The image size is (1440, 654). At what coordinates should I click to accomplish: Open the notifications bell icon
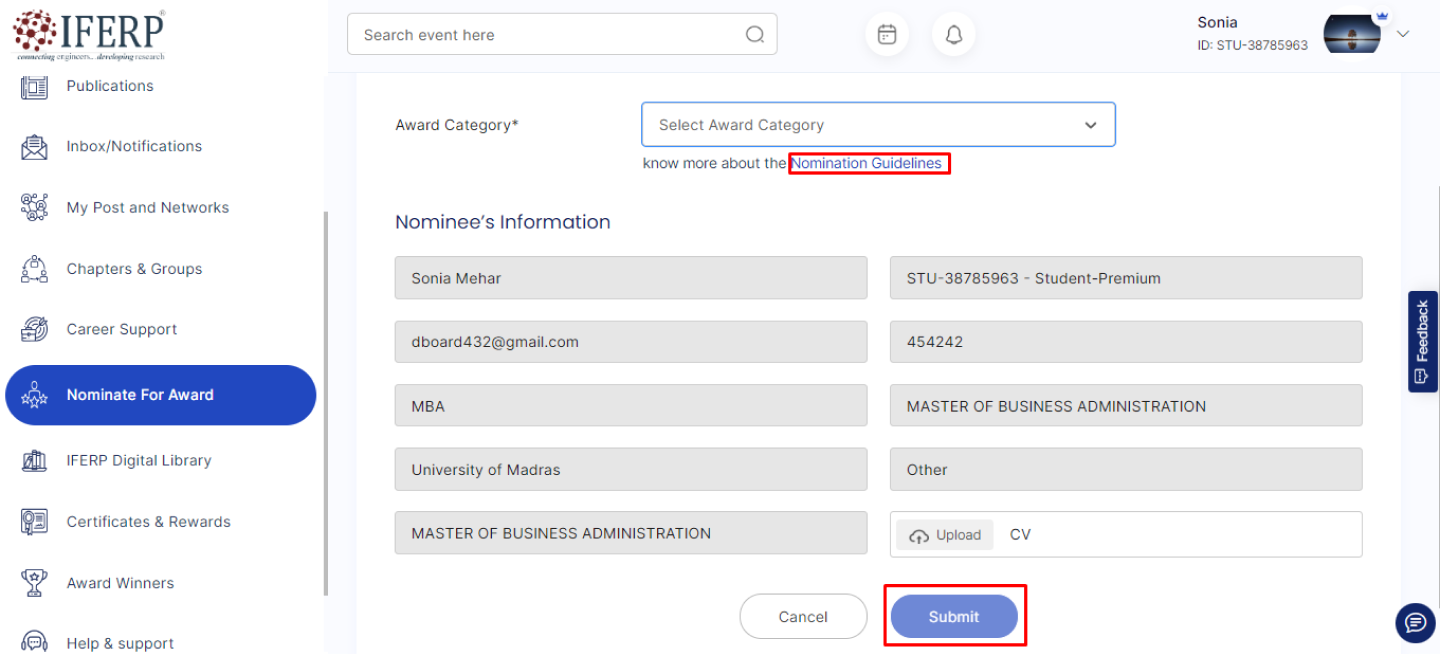953,35
